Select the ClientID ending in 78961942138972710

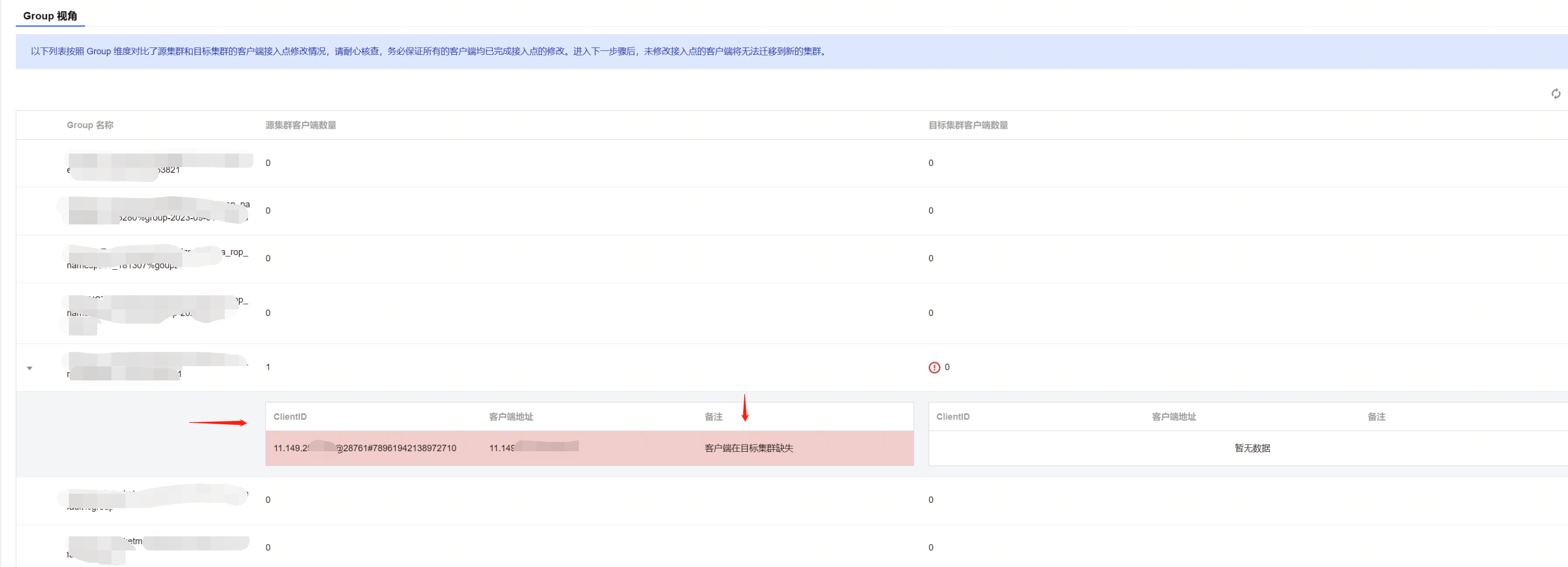pyautogui.click(x=364, y=448)
